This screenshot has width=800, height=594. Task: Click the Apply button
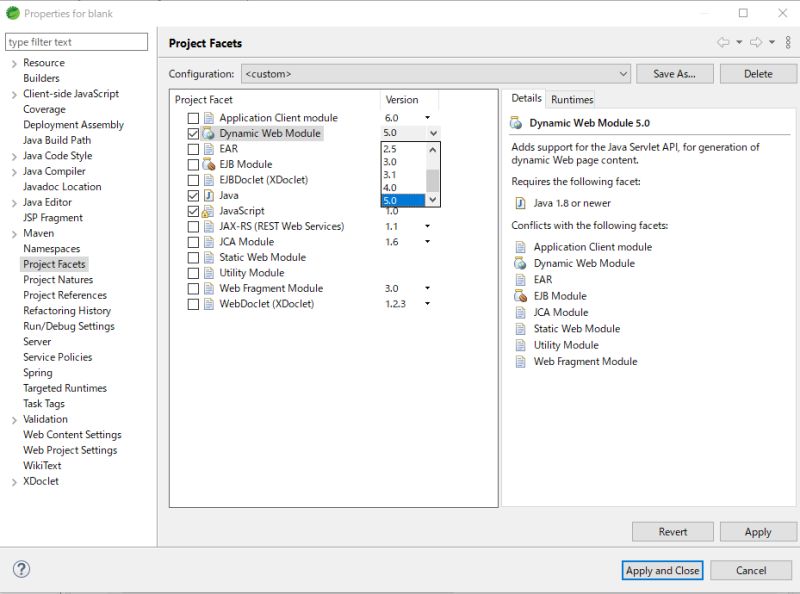pos(758,532)
